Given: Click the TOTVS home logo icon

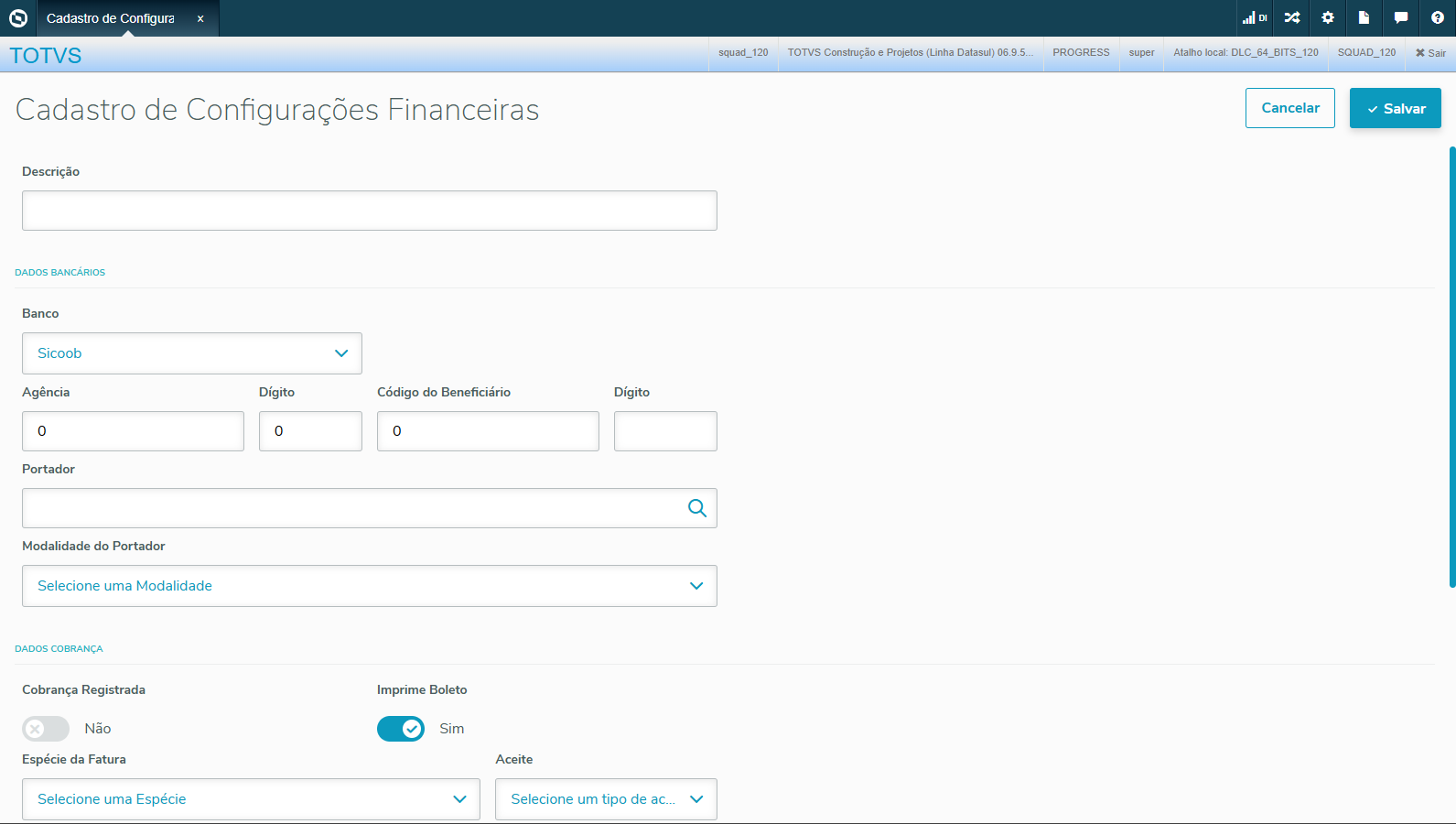Looking at the screenshot, I should click(x=18, y=17).
